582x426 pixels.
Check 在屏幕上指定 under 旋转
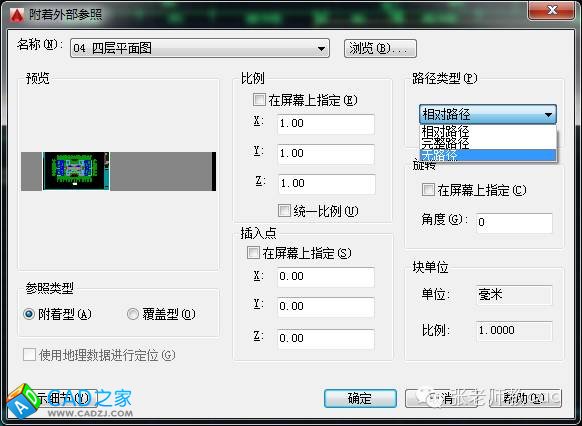pos(428,190)
